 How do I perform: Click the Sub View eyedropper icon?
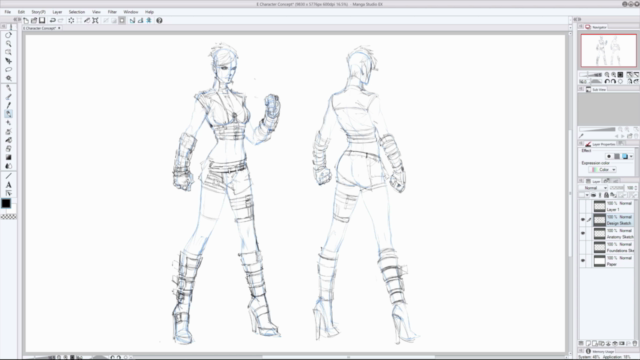[581, 136]
